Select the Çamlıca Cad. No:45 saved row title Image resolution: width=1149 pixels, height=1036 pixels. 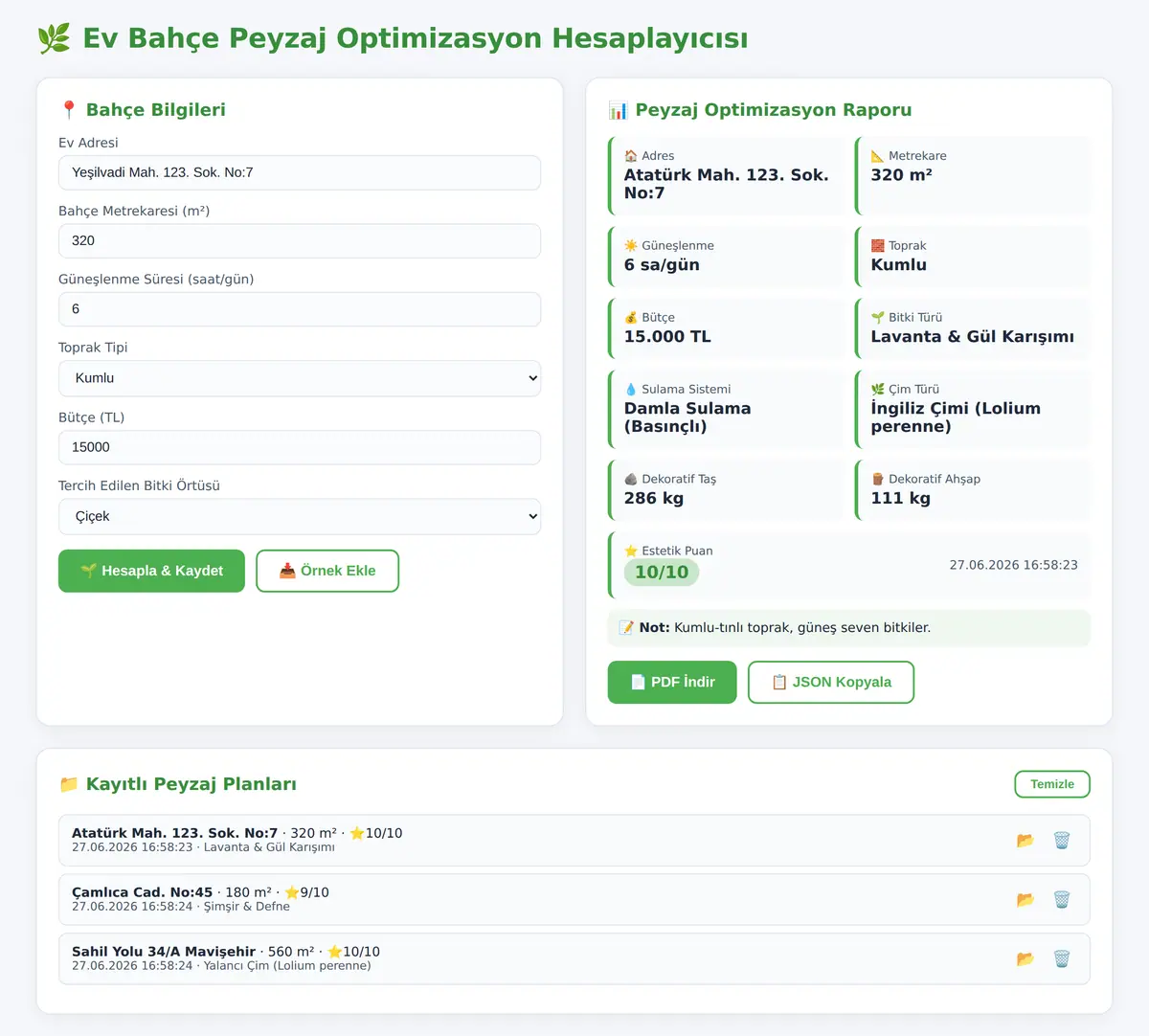pos(142,892)
